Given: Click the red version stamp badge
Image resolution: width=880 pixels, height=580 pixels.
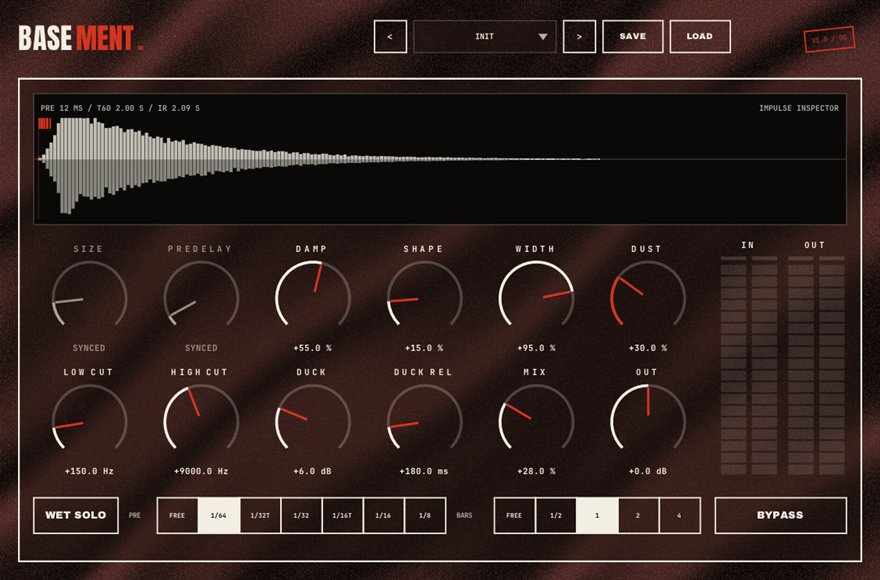Looking at the screenshot, I should (829, 39).
